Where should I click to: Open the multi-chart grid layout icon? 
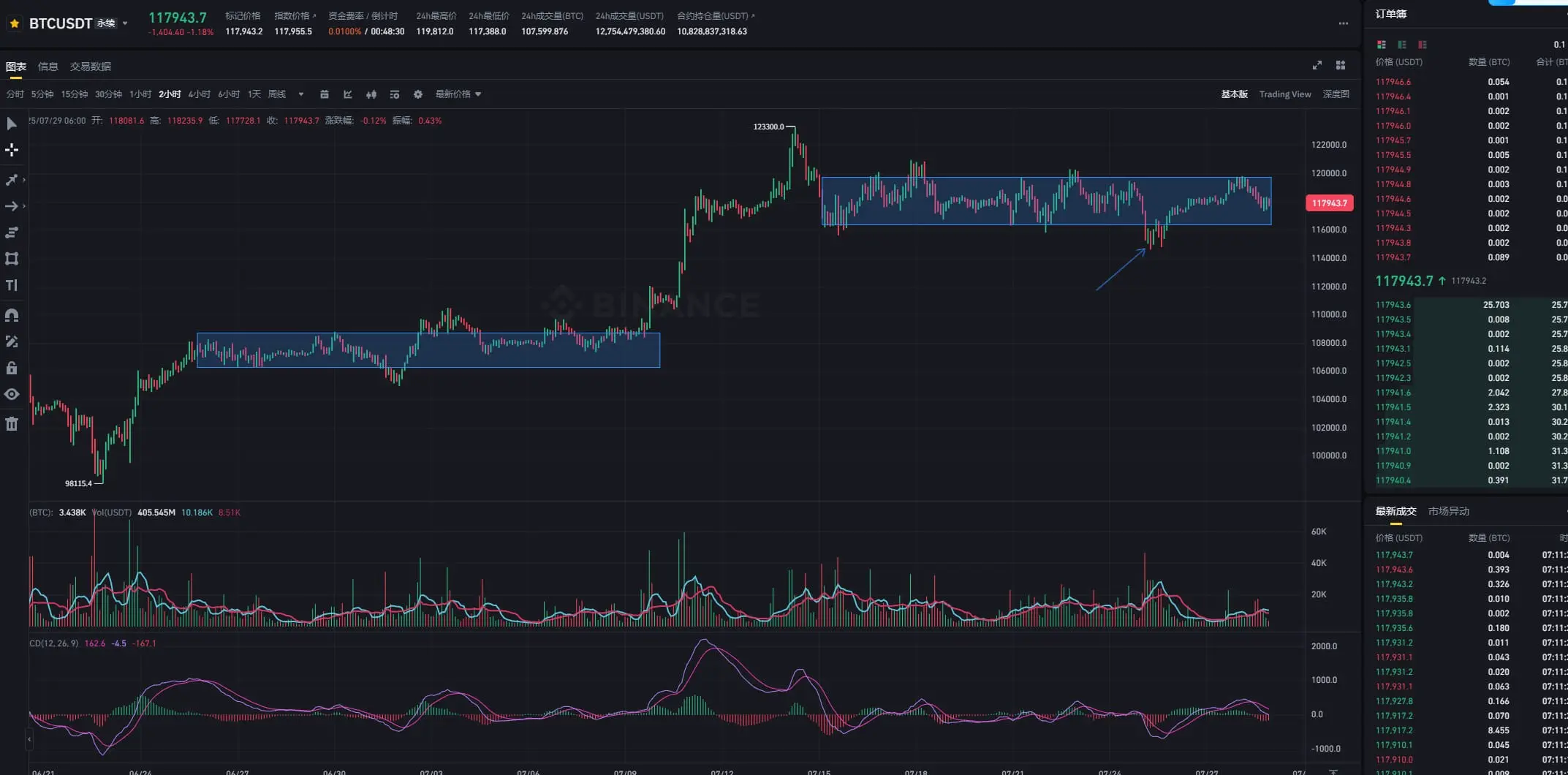tap(1341, 65)
